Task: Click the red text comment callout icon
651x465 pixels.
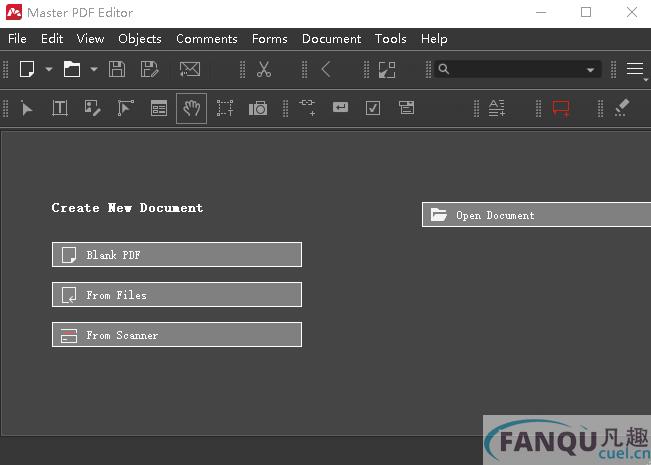Action: tap(561, 109)
